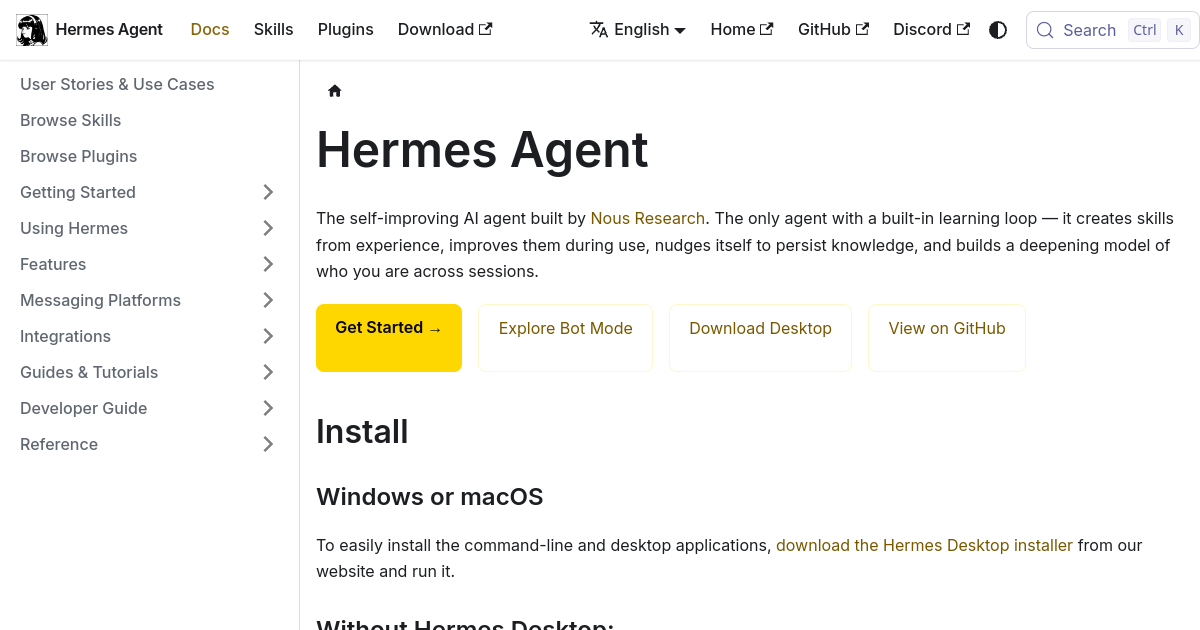This screenshot has width=1200, height=630.
Task: Open the GitHub navbar link
Action: pyautogui.click(x=833, y=30)
